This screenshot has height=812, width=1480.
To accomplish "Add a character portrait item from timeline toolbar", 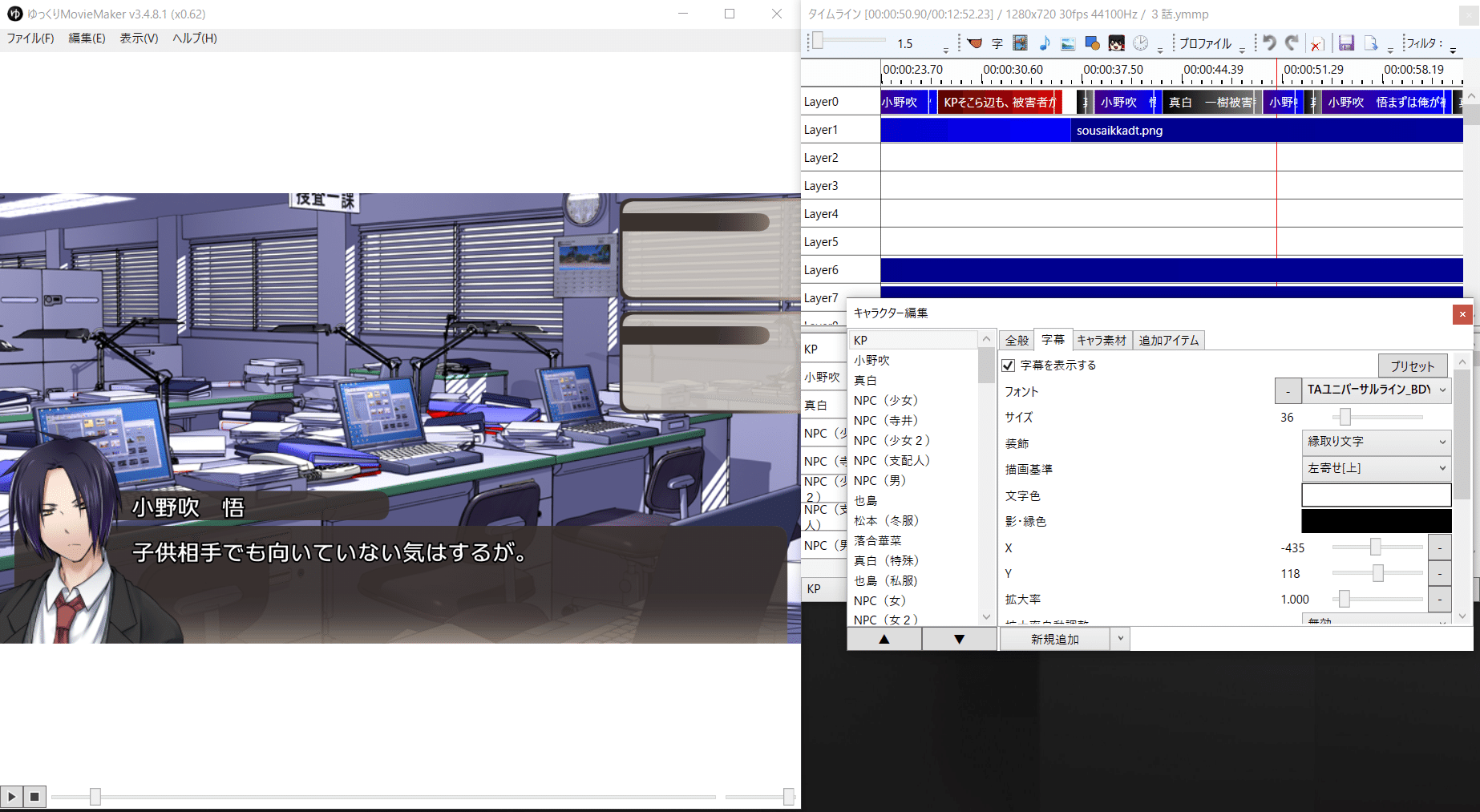I will pos(1116,43).
